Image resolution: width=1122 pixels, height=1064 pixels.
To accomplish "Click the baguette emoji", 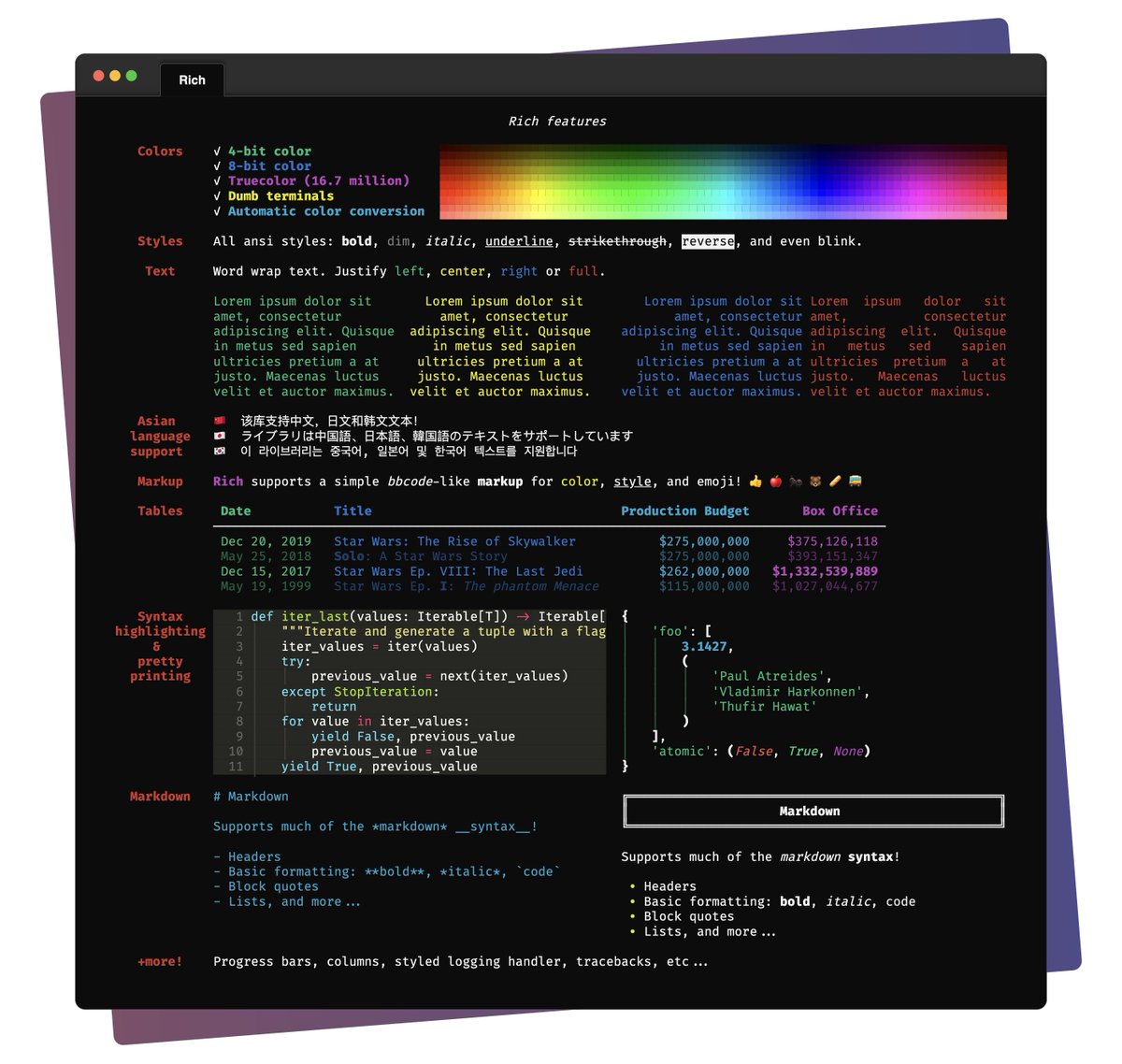I will (835, 482).
